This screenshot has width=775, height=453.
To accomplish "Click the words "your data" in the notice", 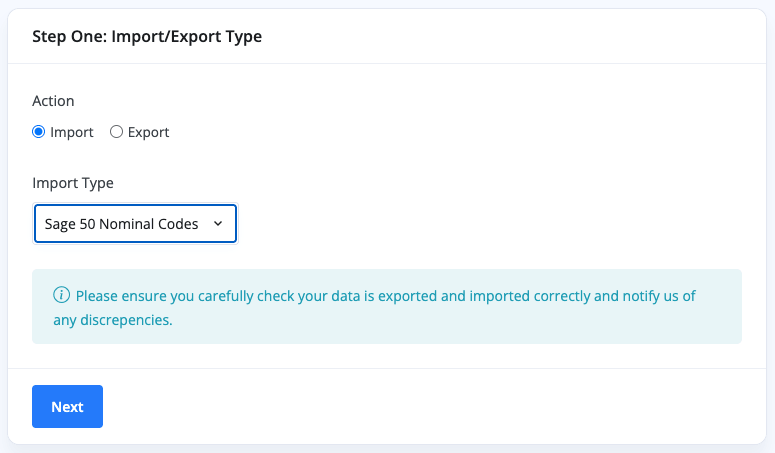I will tap(339, 296).
